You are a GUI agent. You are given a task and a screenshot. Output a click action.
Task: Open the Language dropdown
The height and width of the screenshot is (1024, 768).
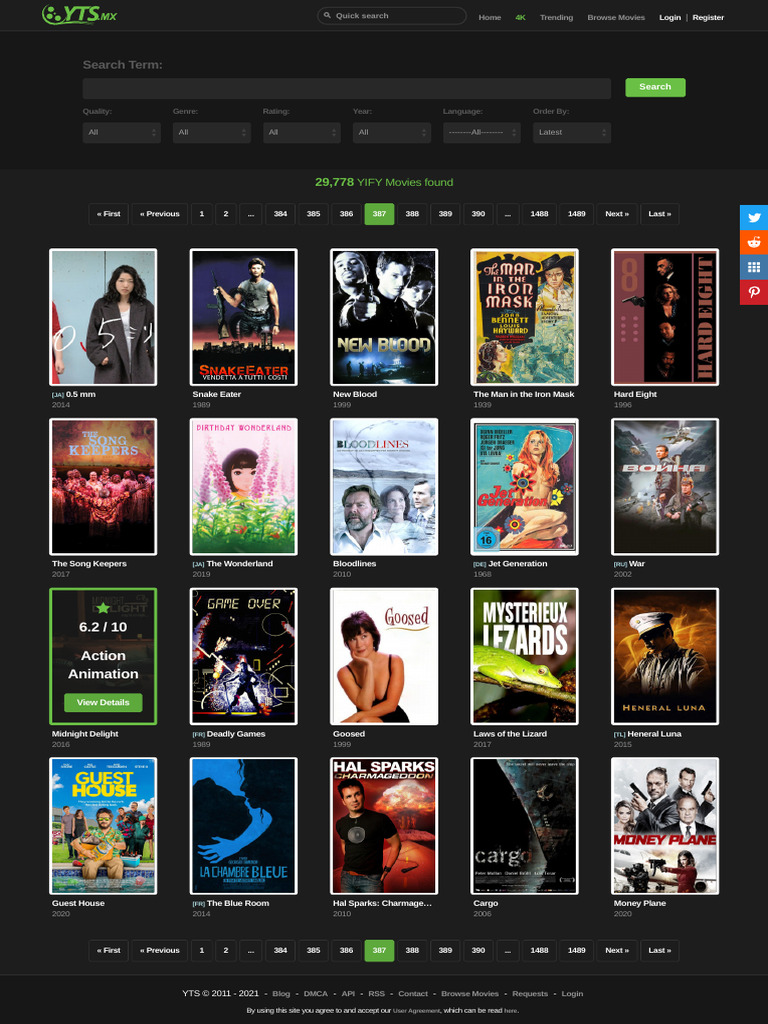click(x=482, y=133)
